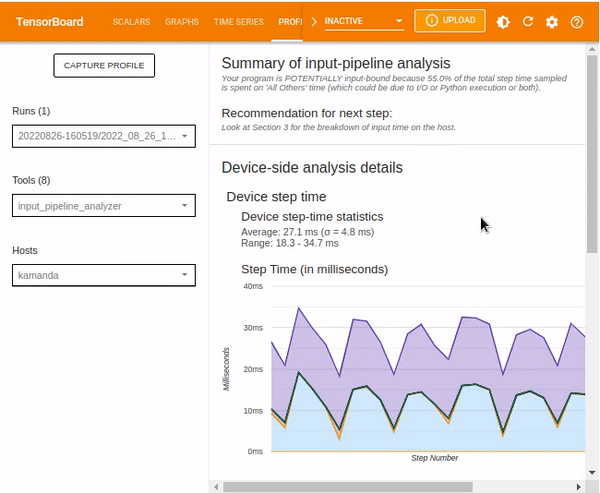600x493 pixels.
Task: Click the horizontal scrollbar thumb
Action: [348, 487]
